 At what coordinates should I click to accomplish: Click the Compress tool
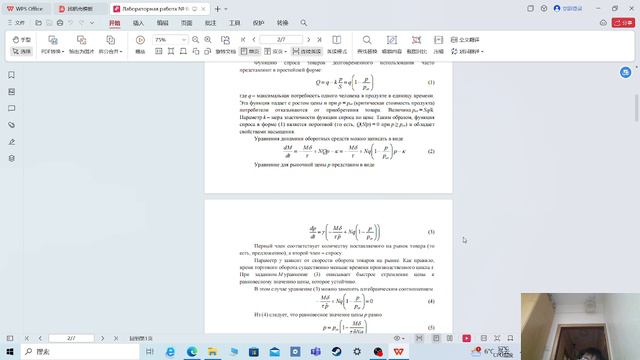tap(438, 45)
